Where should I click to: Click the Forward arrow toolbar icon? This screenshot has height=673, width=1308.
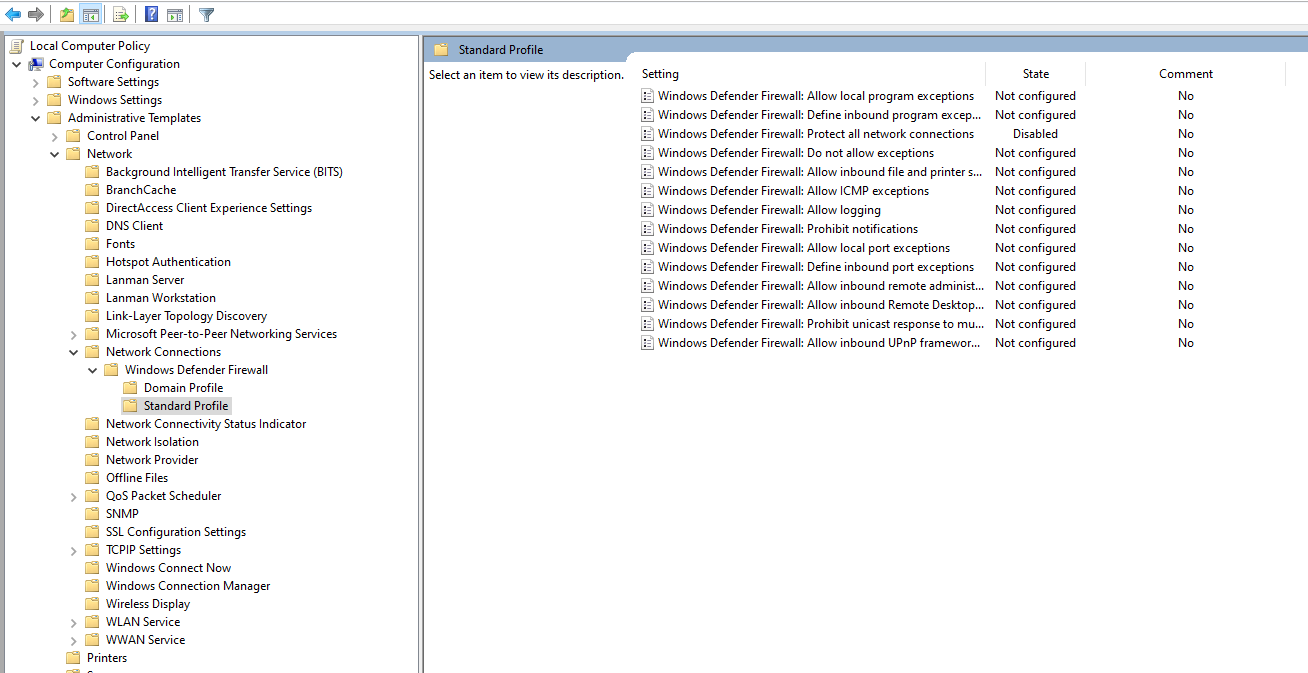point(36,14)
